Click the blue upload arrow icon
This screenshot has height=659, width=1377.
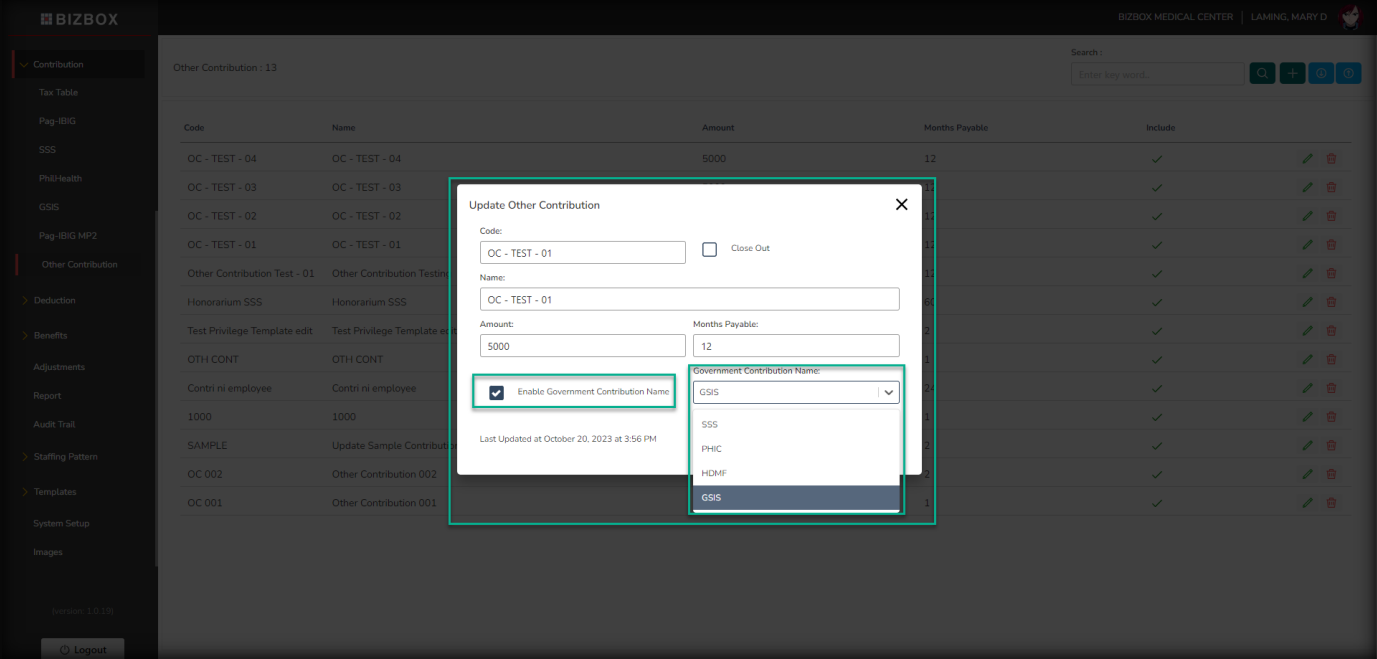[1348, 74]
